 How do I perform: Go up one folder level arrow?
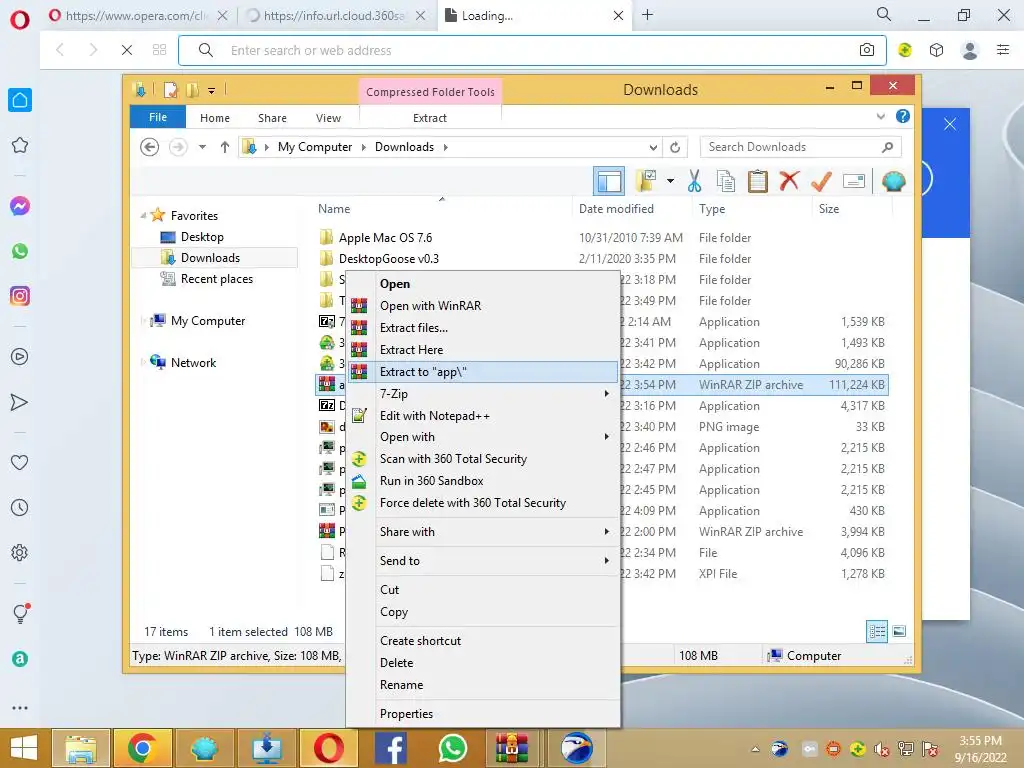tap(225, 147)
